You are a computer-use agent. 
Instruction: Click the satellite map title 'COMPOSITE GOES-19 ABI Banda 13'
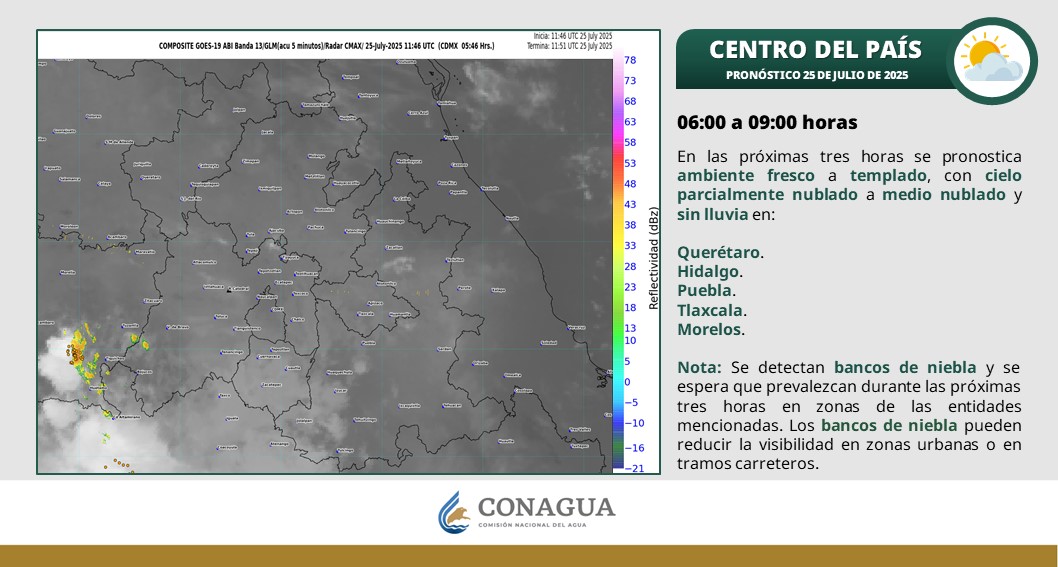[326, 46]
